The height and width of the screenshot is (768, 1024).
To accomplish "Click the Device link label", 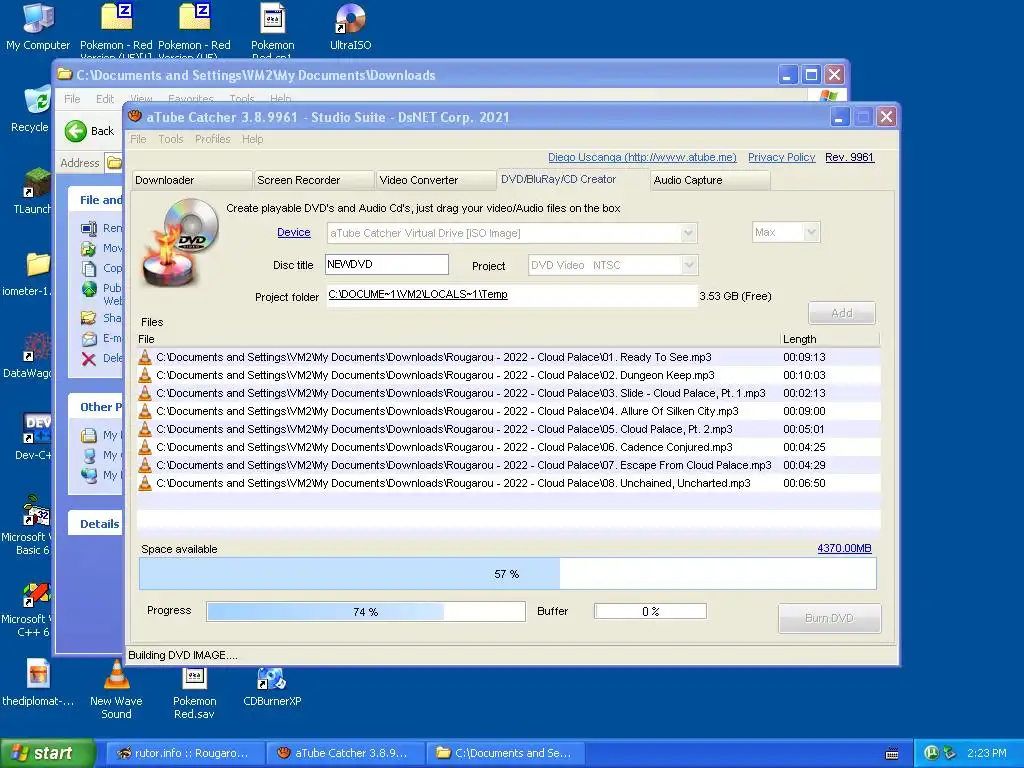I will pos(293,232).
